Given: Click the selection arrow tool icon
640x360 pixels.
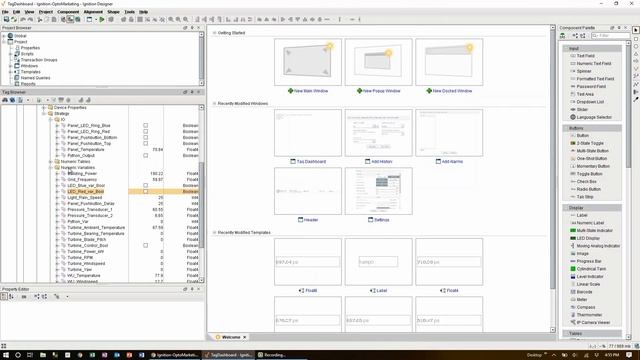Looking at the screenshot, I should point(636,30).
